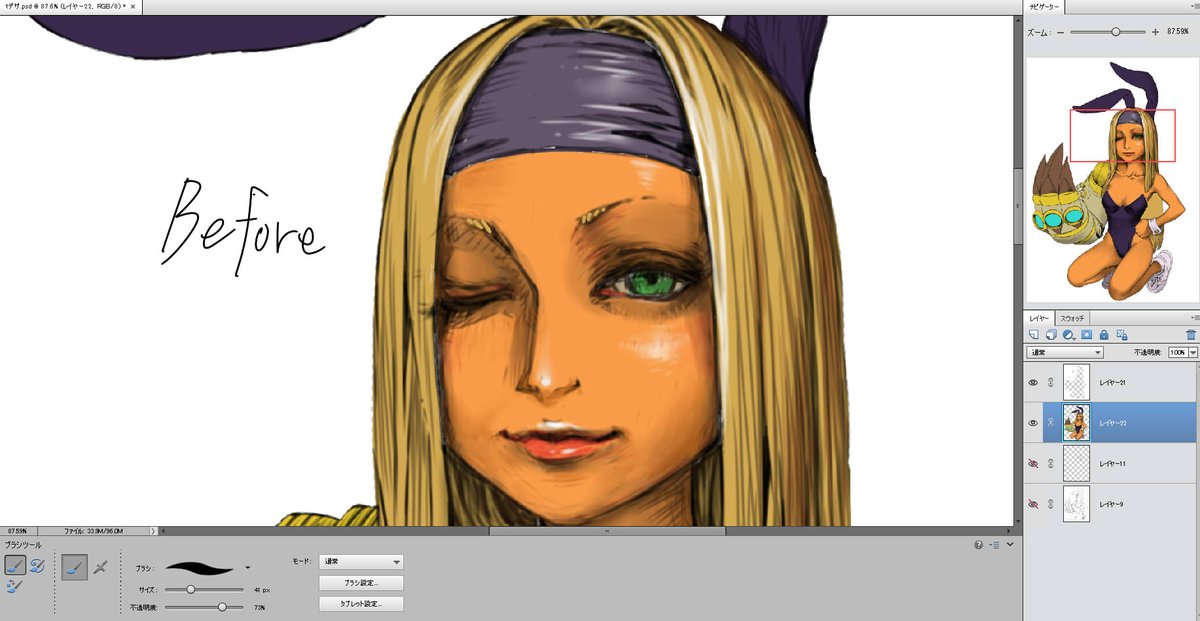This screenshot has height=621, width=1200.
Task: Show レイヤー11 with eye icon
Action: coord(1033,463)
